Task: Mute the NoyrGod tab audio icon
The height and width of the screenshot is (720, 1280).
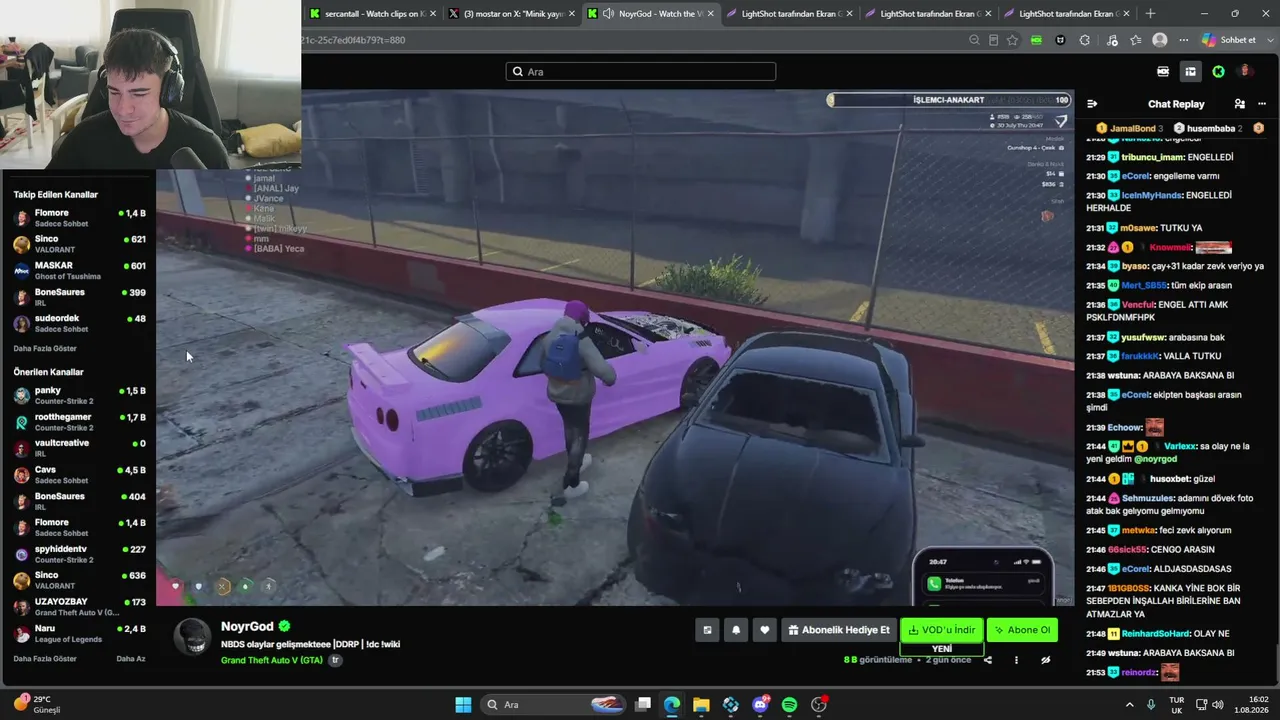Action: pyautogui.click(x=608, y=14)
